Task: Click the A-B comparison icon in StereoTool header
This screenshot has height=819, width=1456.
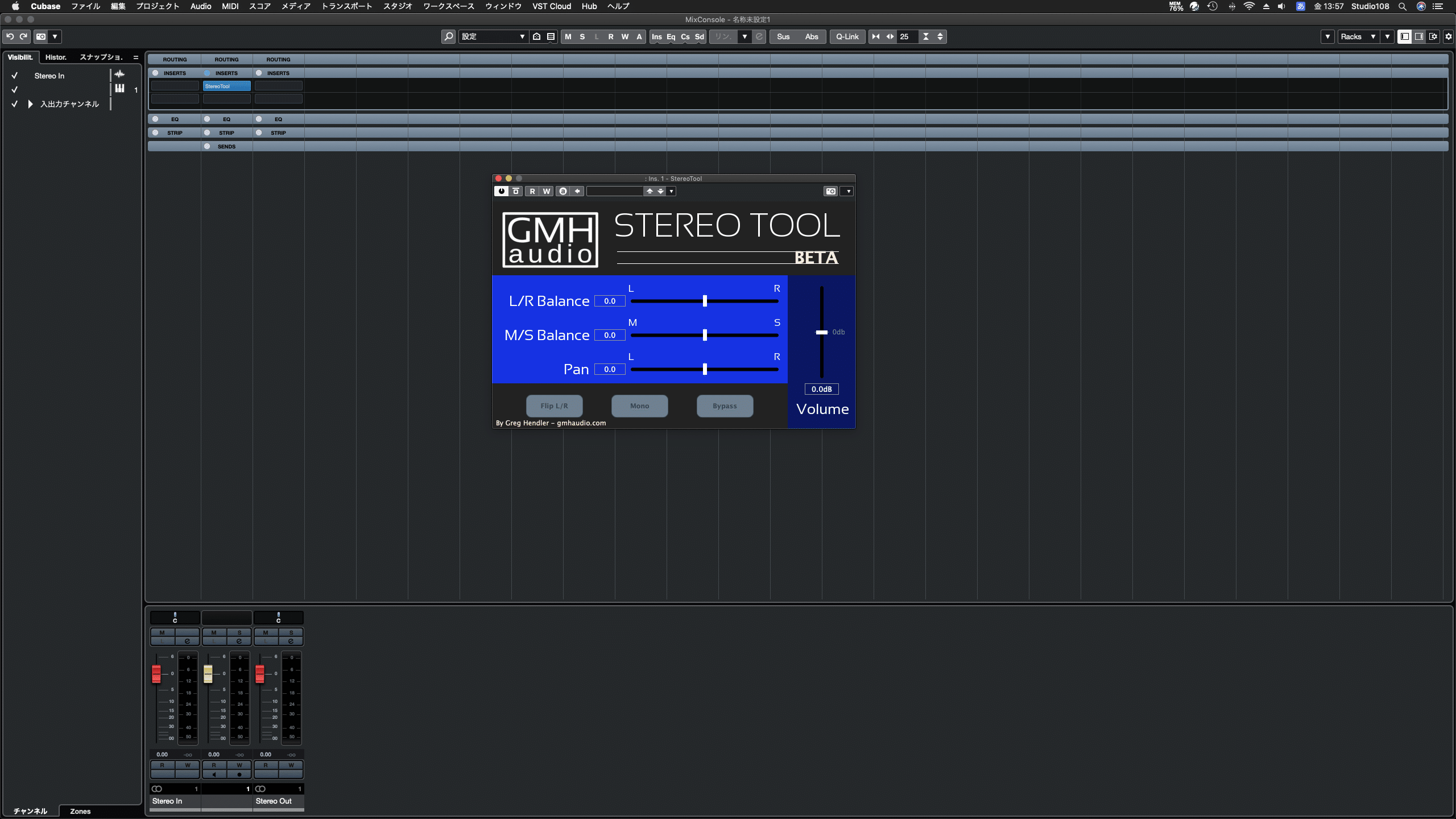Action: (x=562, y=191)
